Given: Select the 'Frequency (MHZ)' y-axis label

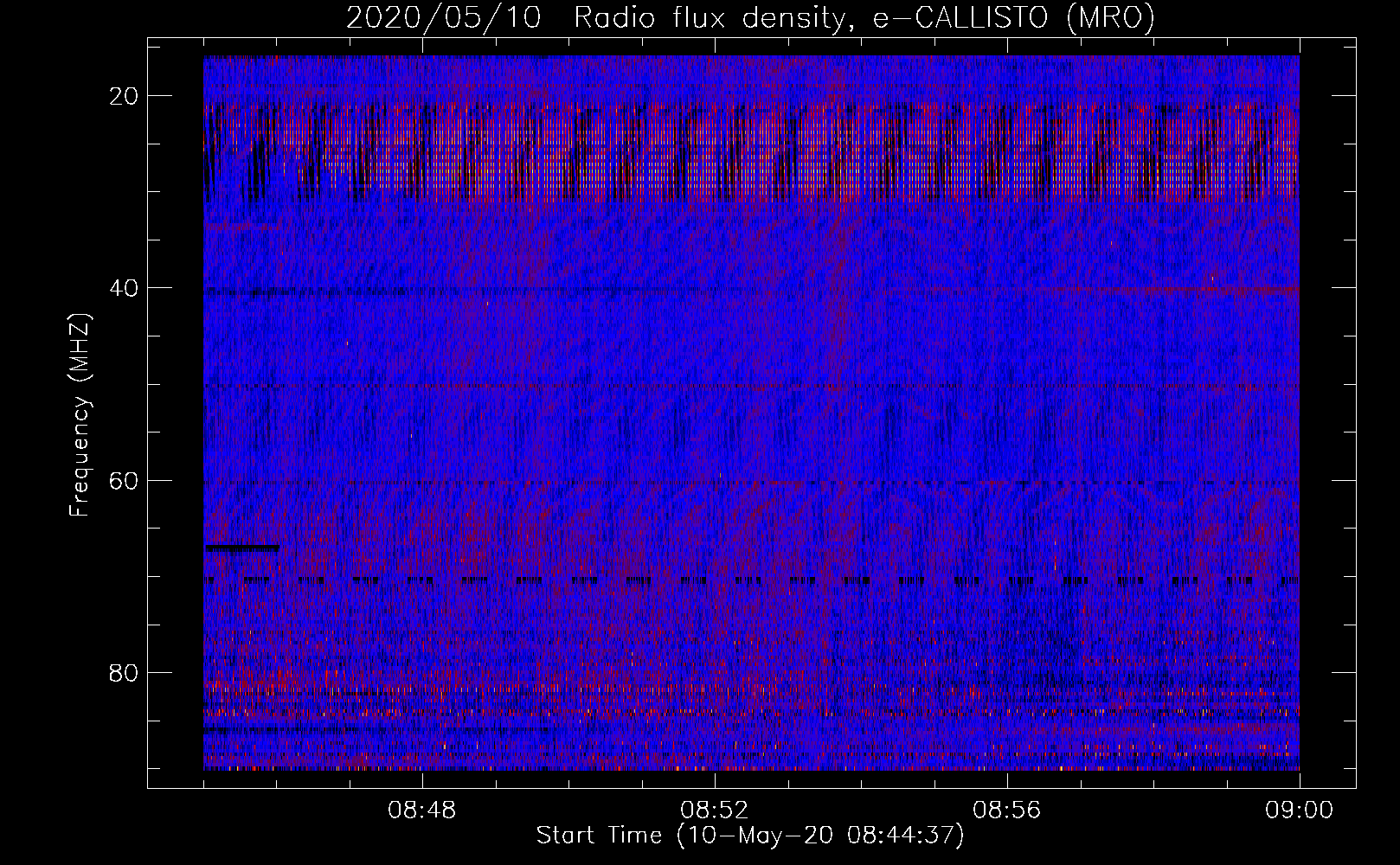Looking at the screenshot, I should click(80, 415).
